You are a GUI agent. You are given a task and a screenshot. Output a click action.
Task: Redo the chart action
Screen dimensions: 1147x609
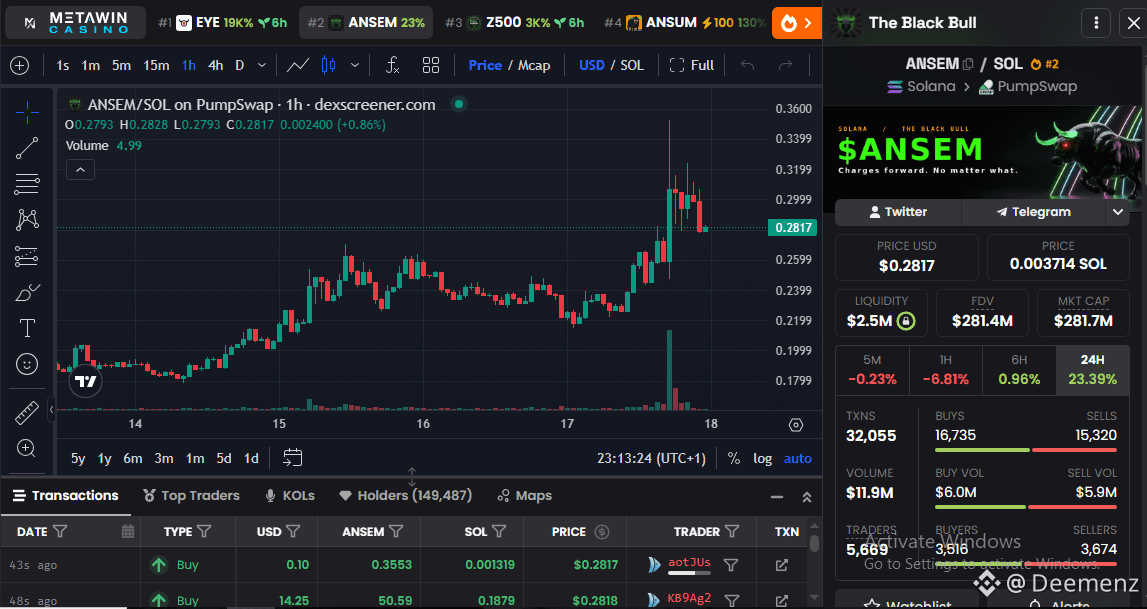(785, 65)
